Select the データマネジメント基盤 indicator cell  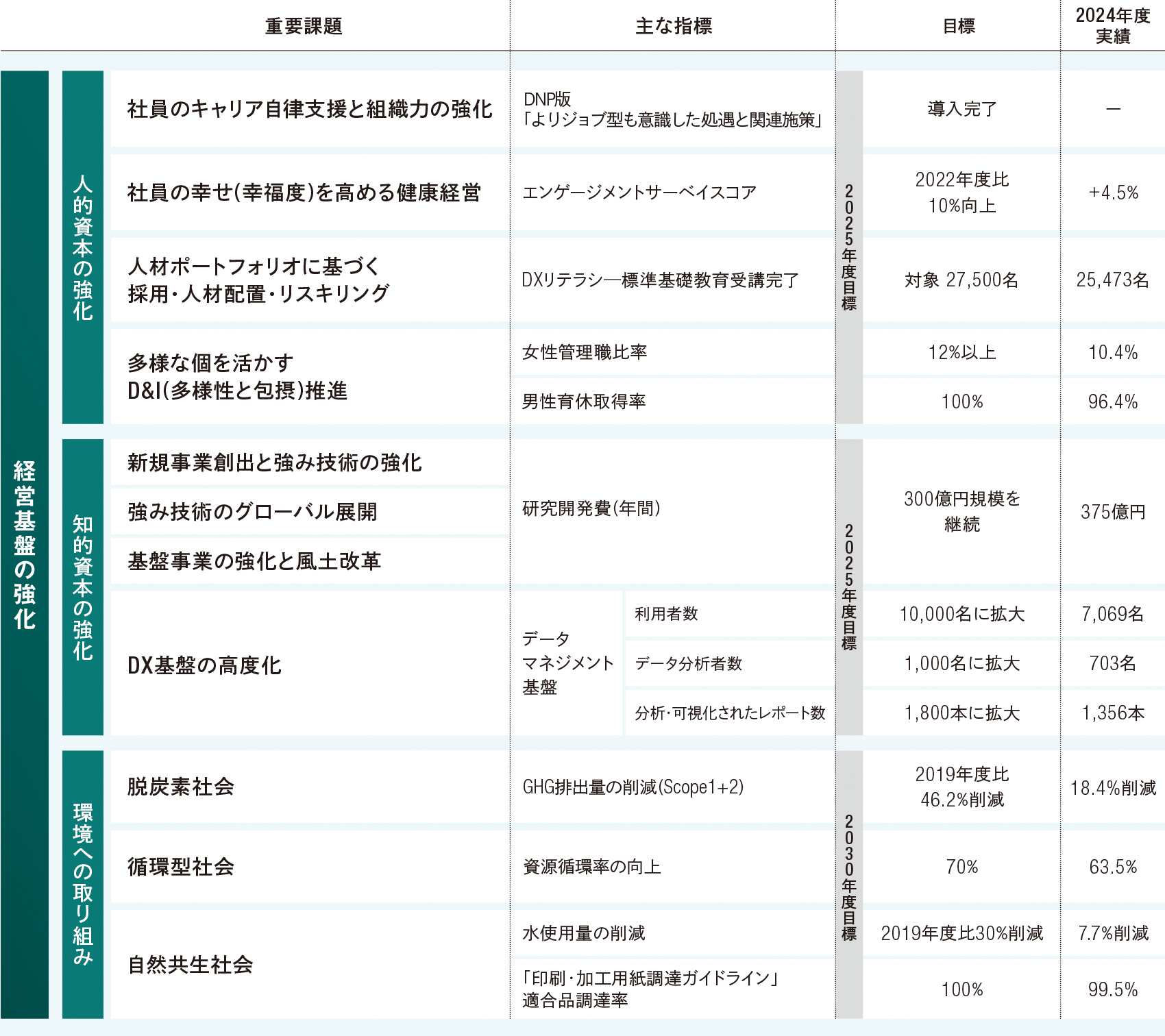pos(567,663)
